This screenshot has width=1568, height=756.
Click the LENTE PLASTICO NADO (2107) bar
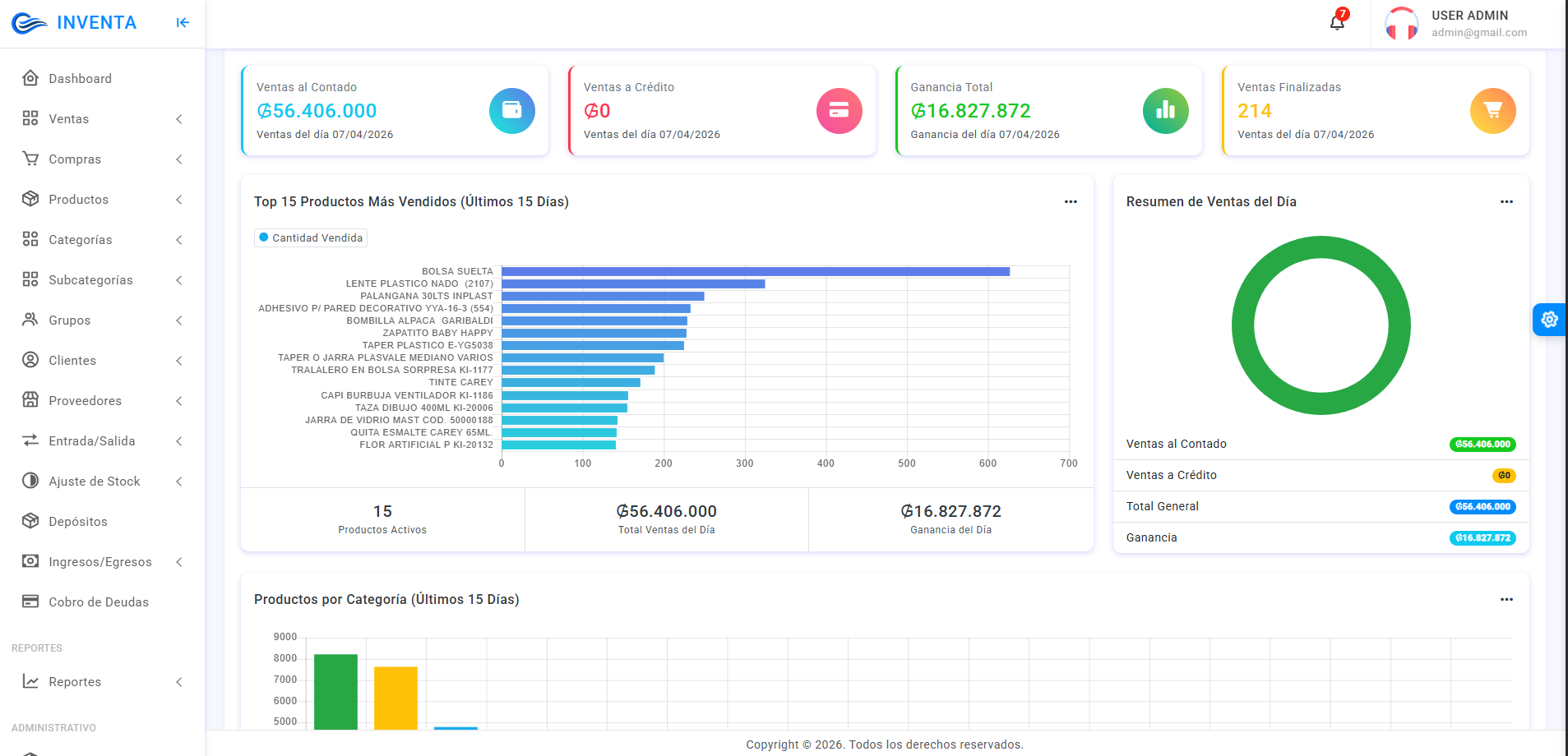click(633, 283)
